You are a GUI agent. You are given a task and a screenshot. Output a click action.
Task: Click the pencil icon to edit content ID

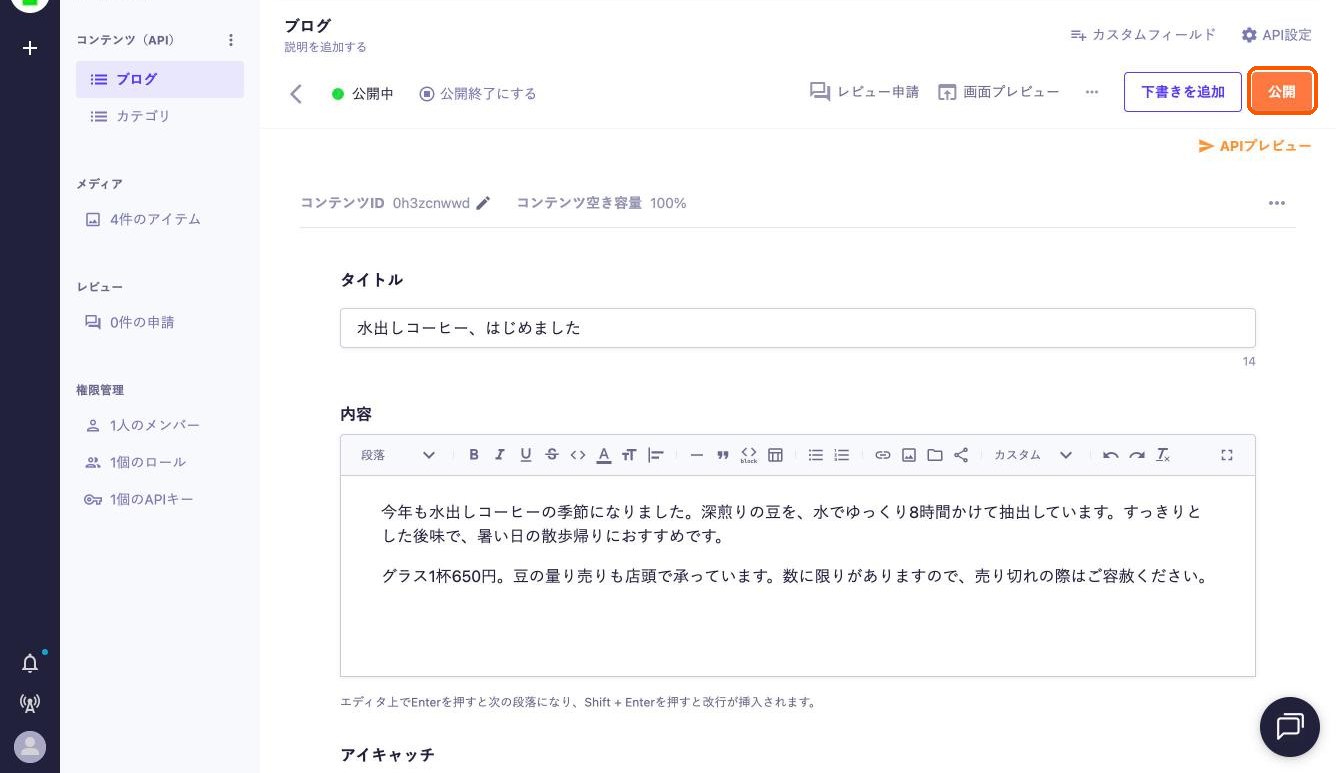coord(484,203)
